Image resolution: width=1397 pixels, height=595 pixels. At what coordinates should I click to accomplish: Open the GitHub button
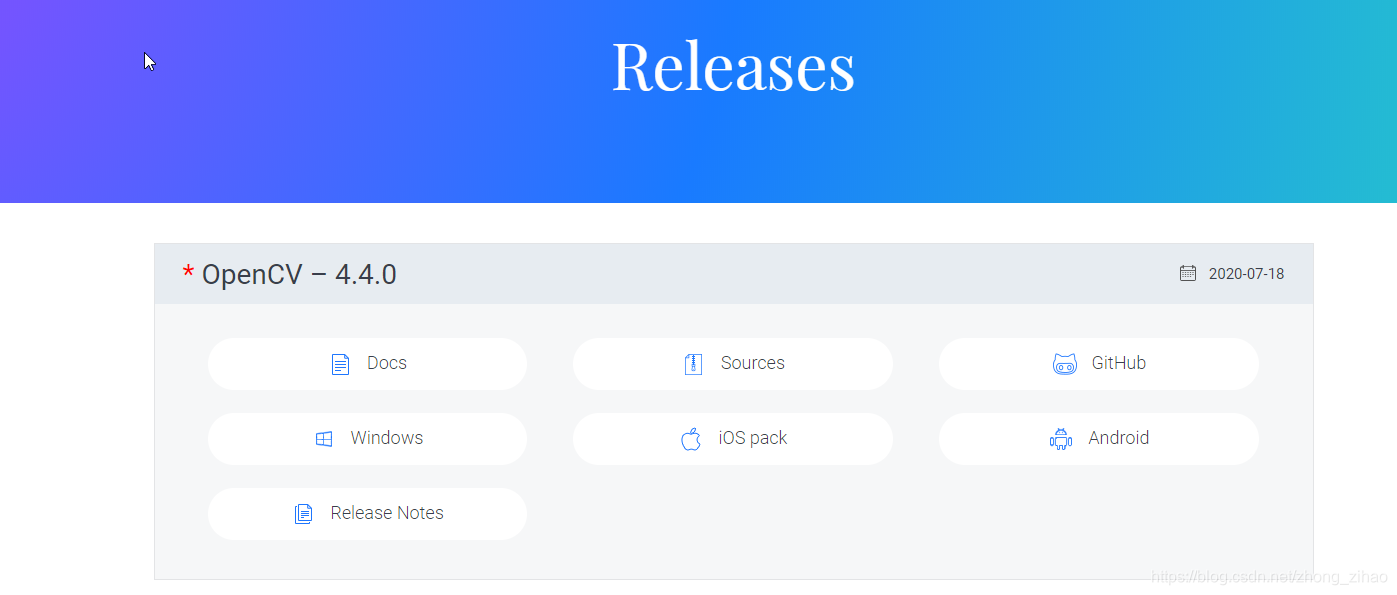[1099, 364]
